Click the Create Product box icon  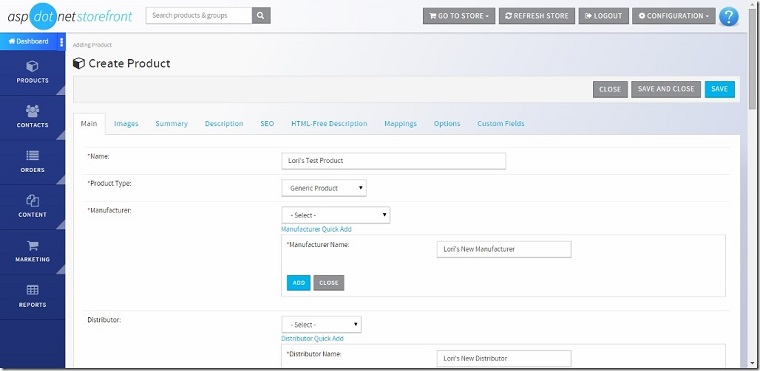tap(79, 64)
